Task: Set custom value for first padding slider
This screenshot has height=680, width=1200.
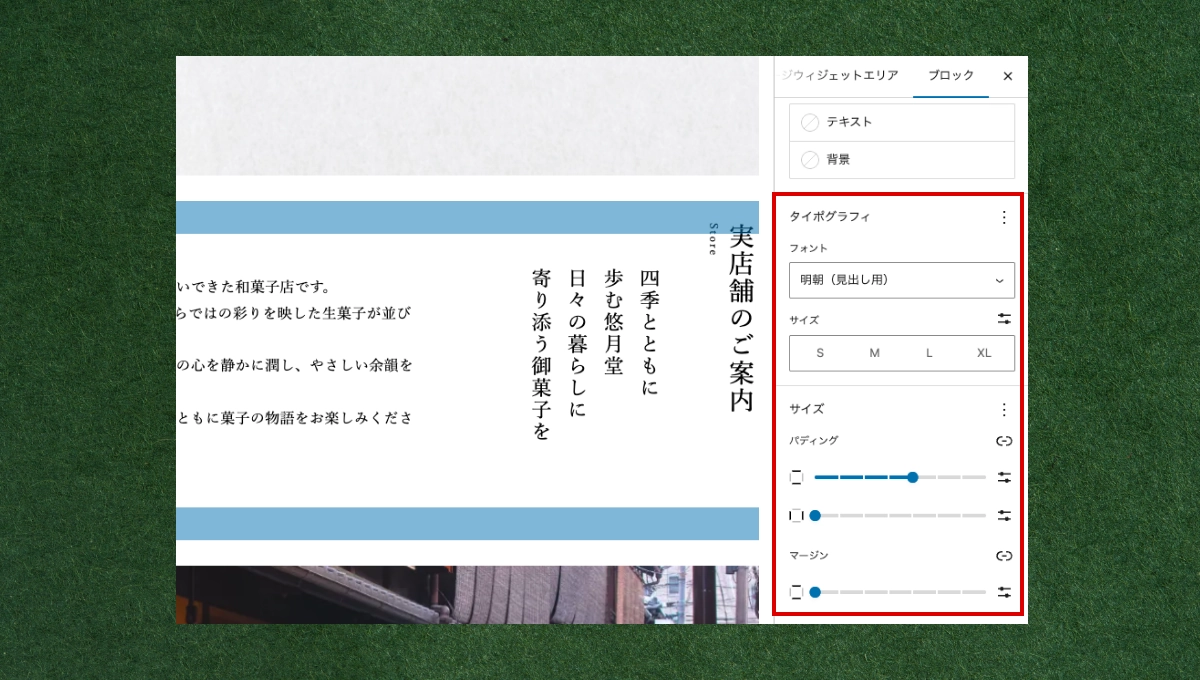Action: (x=1004, y=478)
